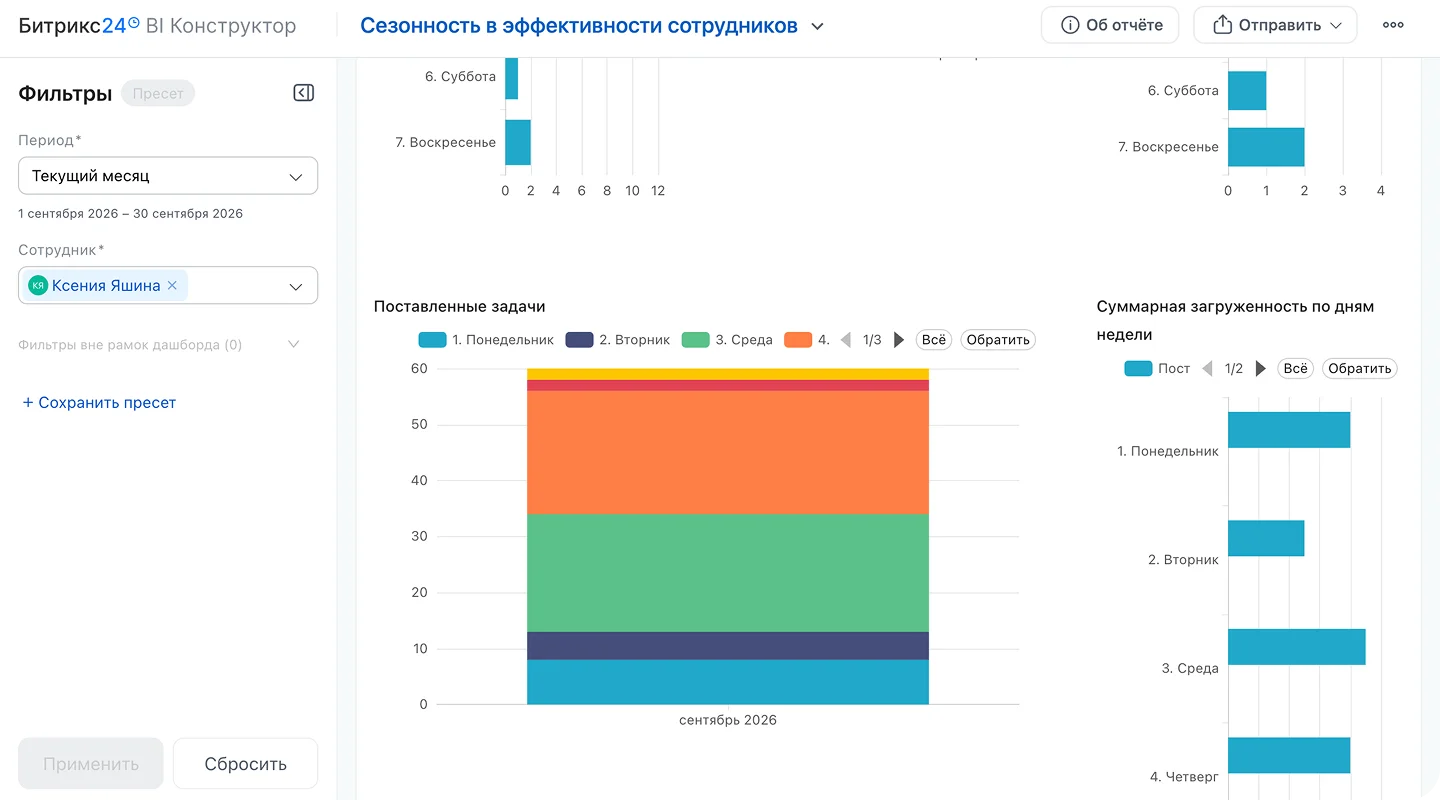Expand the dashboard title dropdown chevron
This screenshot has height=800, width=1440.
click(817, 26)
